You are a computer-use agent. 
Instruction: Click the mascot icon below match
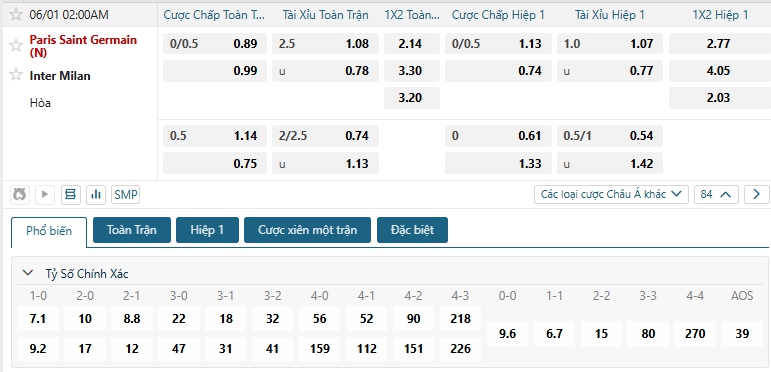(20, 195)
